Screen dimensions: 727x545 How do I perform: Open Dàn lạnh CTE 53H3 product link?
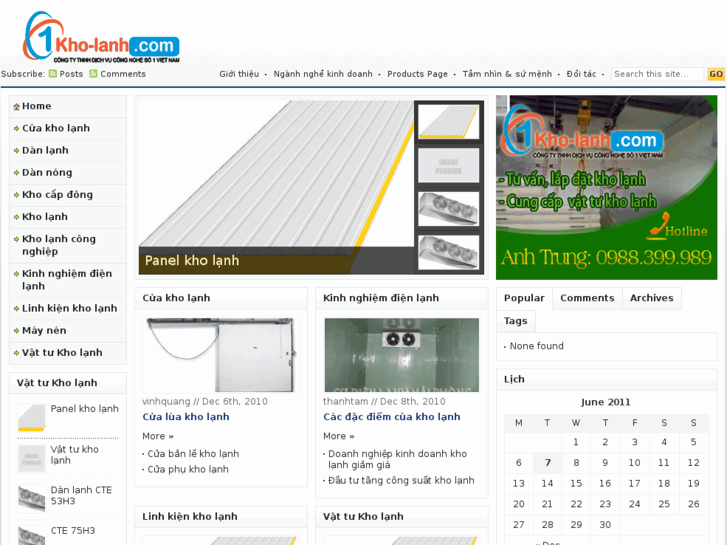[81, 495]
